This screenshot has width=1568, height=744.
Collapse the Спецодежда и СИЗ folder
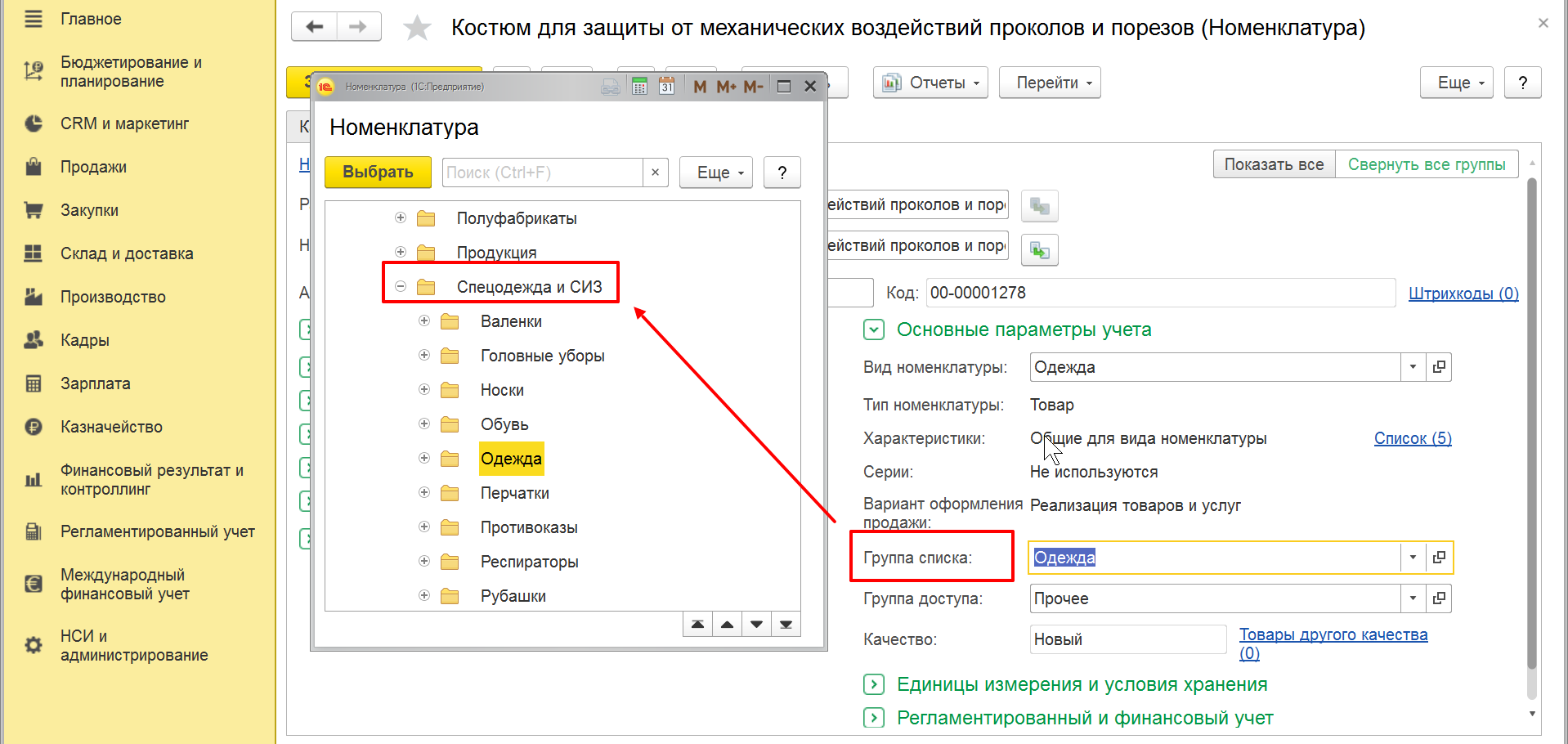click(x=401, y=286)
